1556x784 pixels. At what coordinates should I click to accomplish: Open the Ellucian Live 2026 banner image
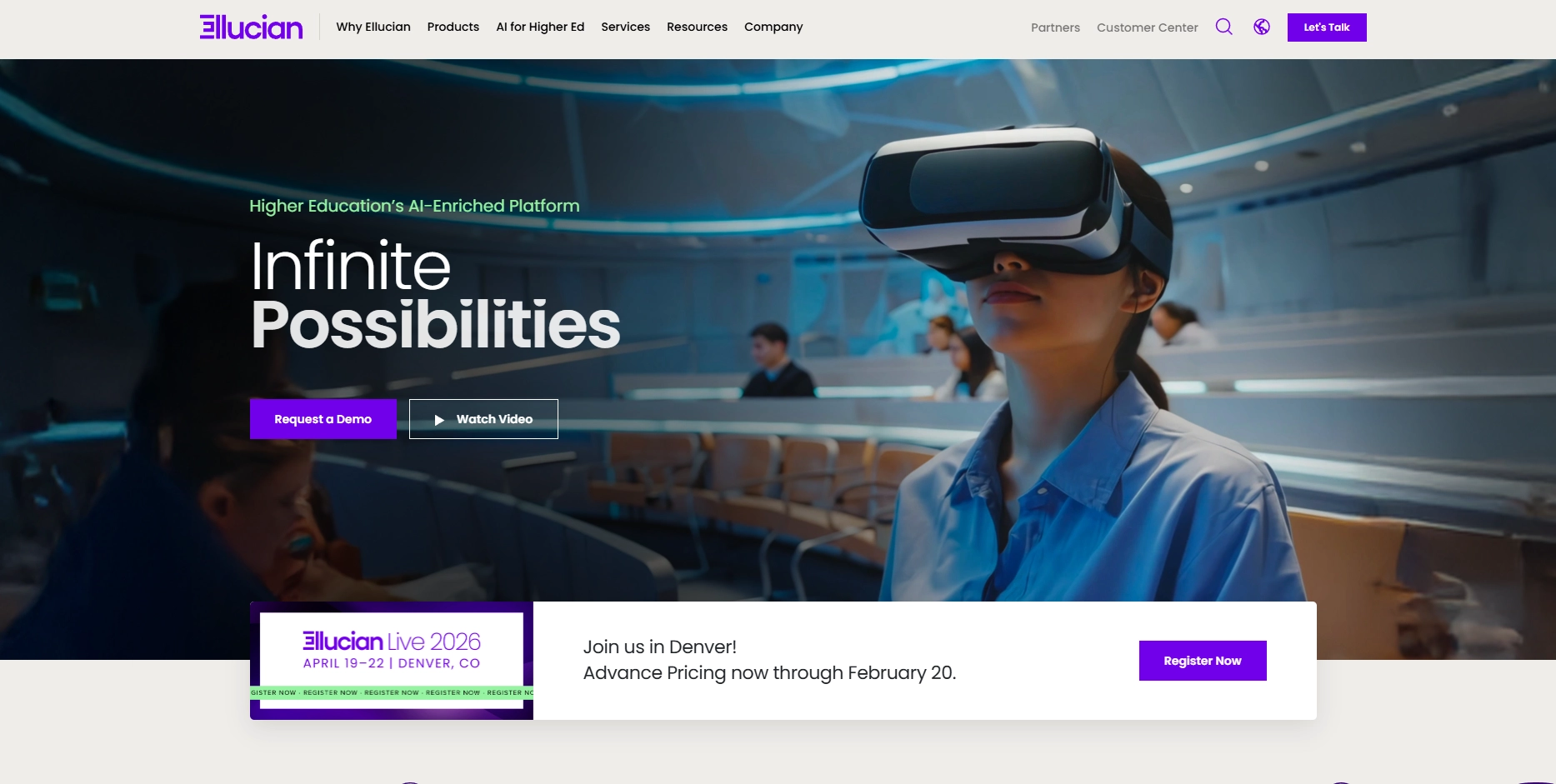tap(392, 661)
